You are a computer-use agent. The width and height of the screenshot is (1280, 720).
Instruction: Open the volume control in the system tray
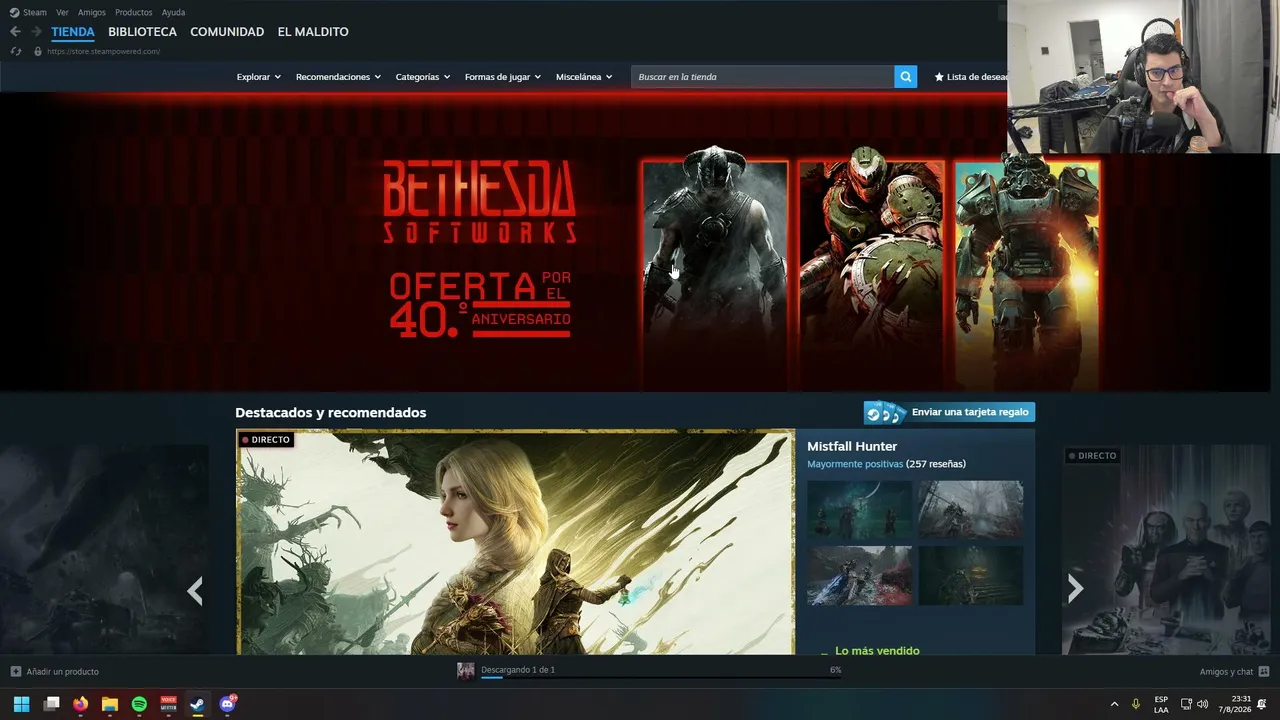(x=1202, y=704)
